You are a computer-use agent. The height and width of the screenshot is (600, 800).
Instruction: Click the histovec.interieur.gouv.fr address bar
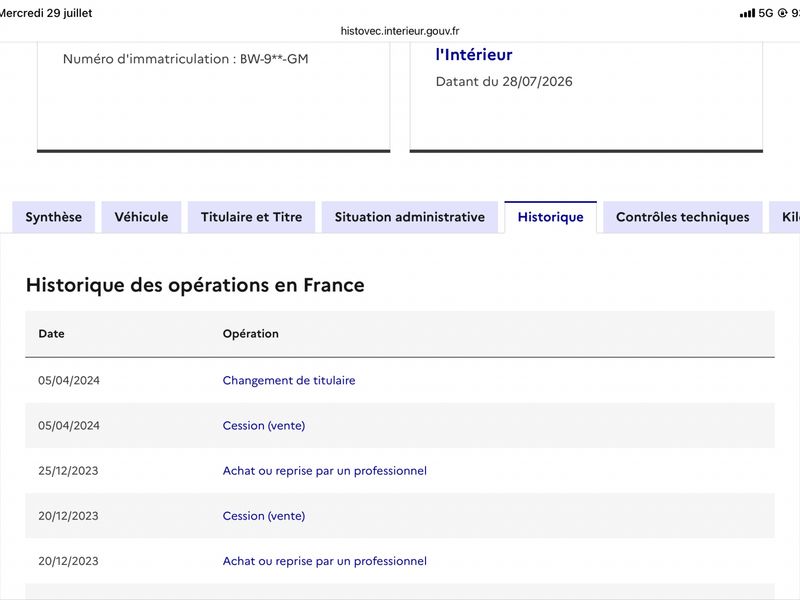[400, 31]
